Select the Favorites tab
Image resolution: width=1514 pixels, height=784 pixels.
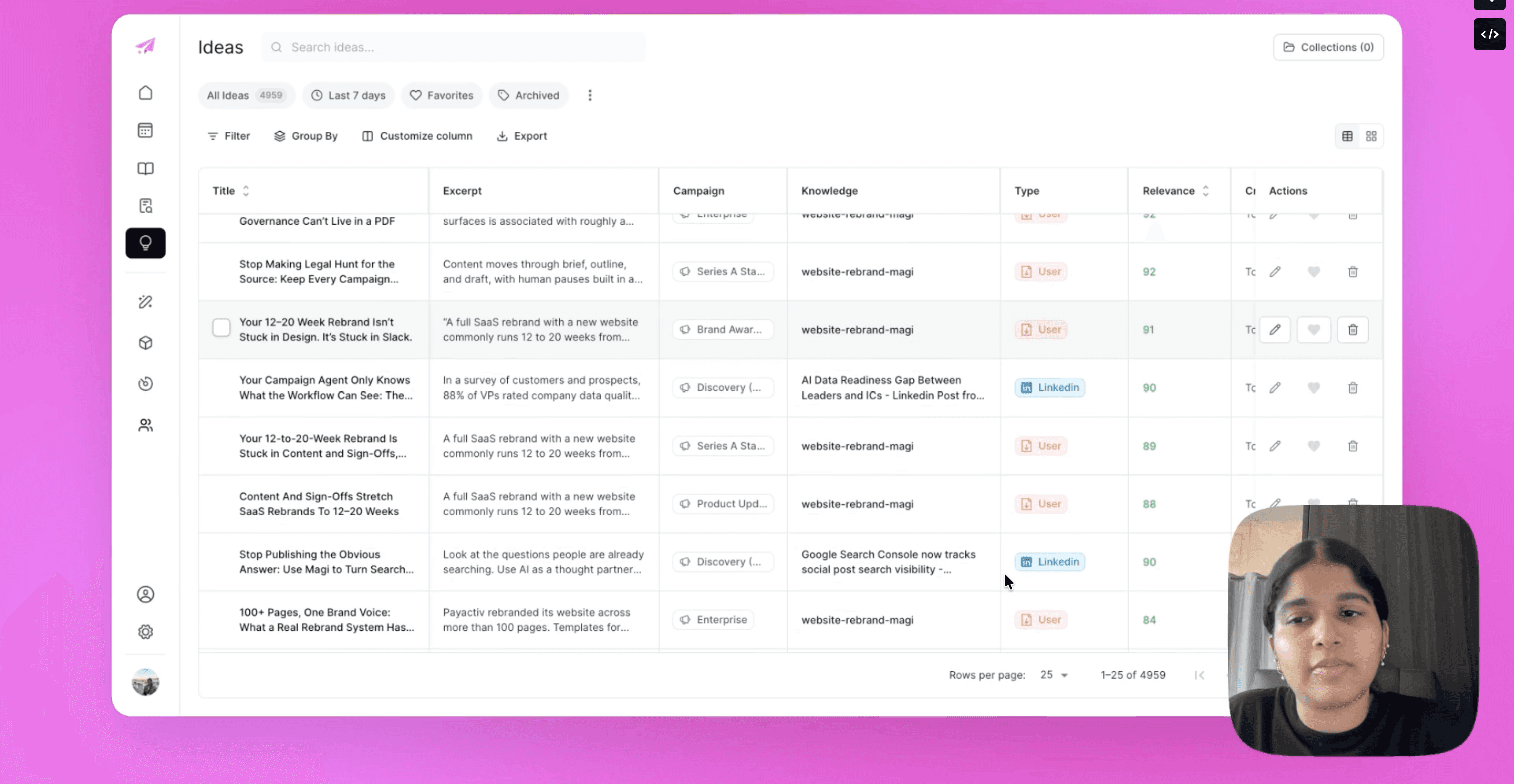pos(441,95)
